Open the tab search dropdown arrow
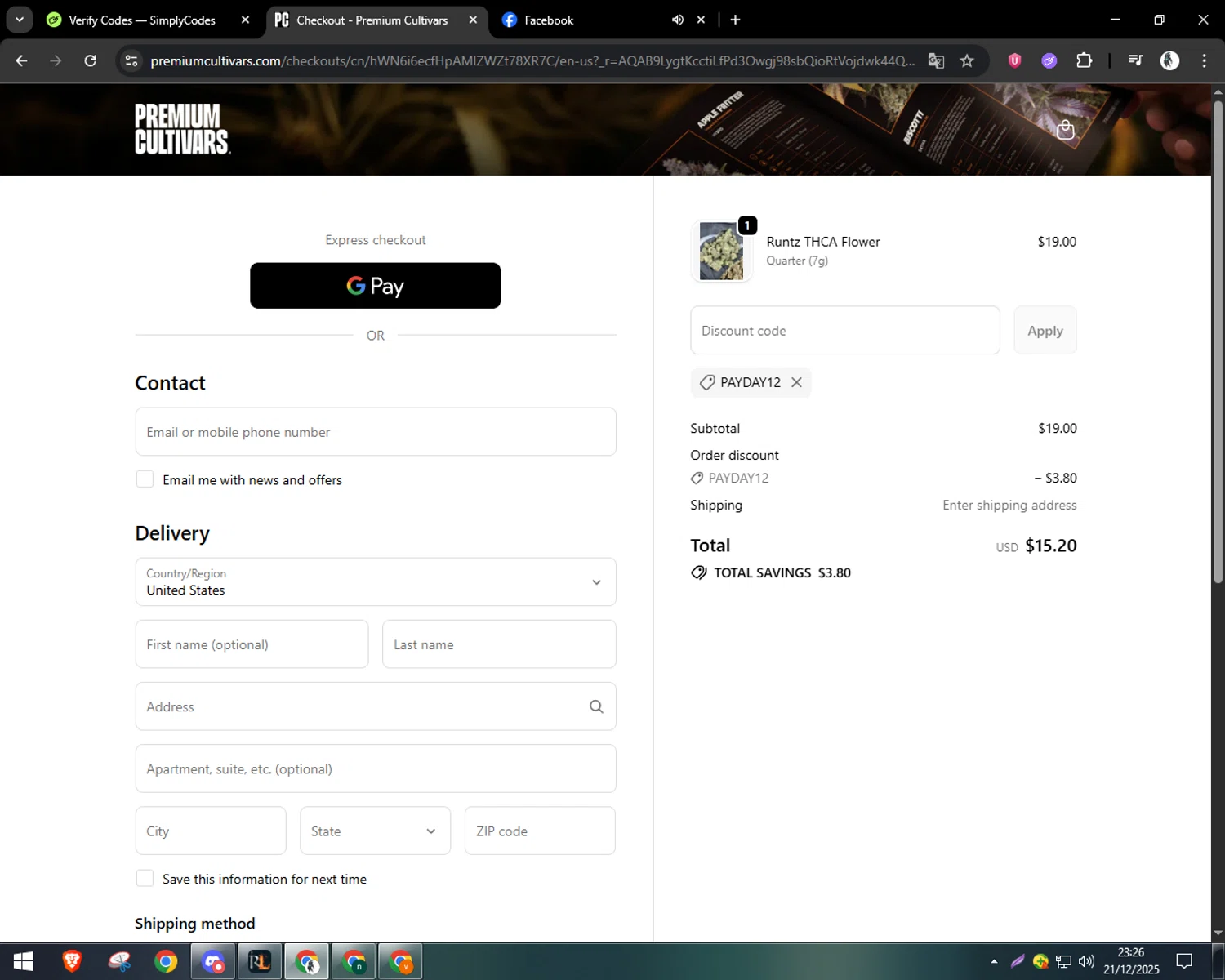Screen dimensions: 1225x980 (19, 20)
